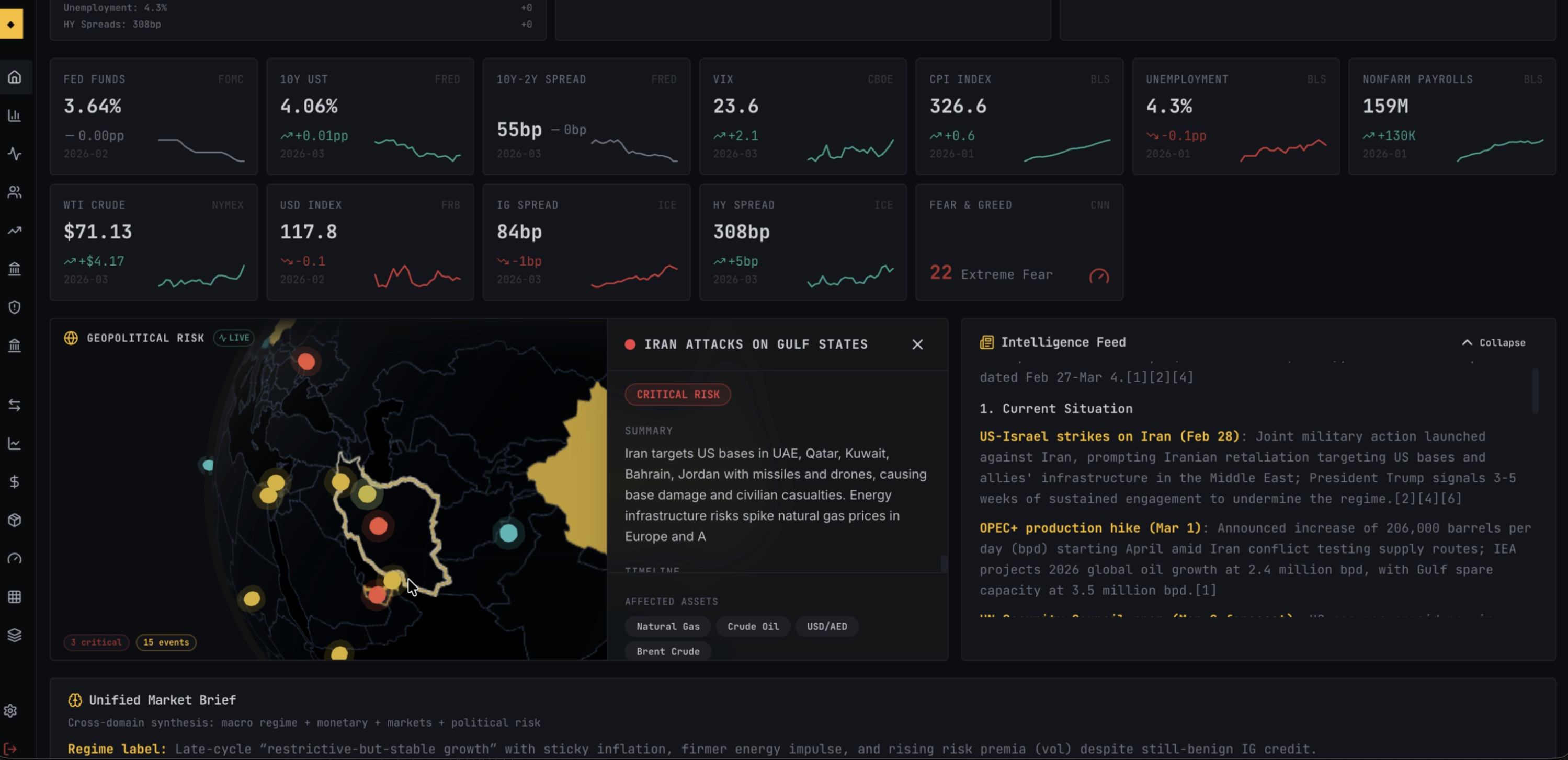Select the heartbeat activity icon in sidebar
The width and height of the screenshot is (1568, 760).
coord(15,154)
